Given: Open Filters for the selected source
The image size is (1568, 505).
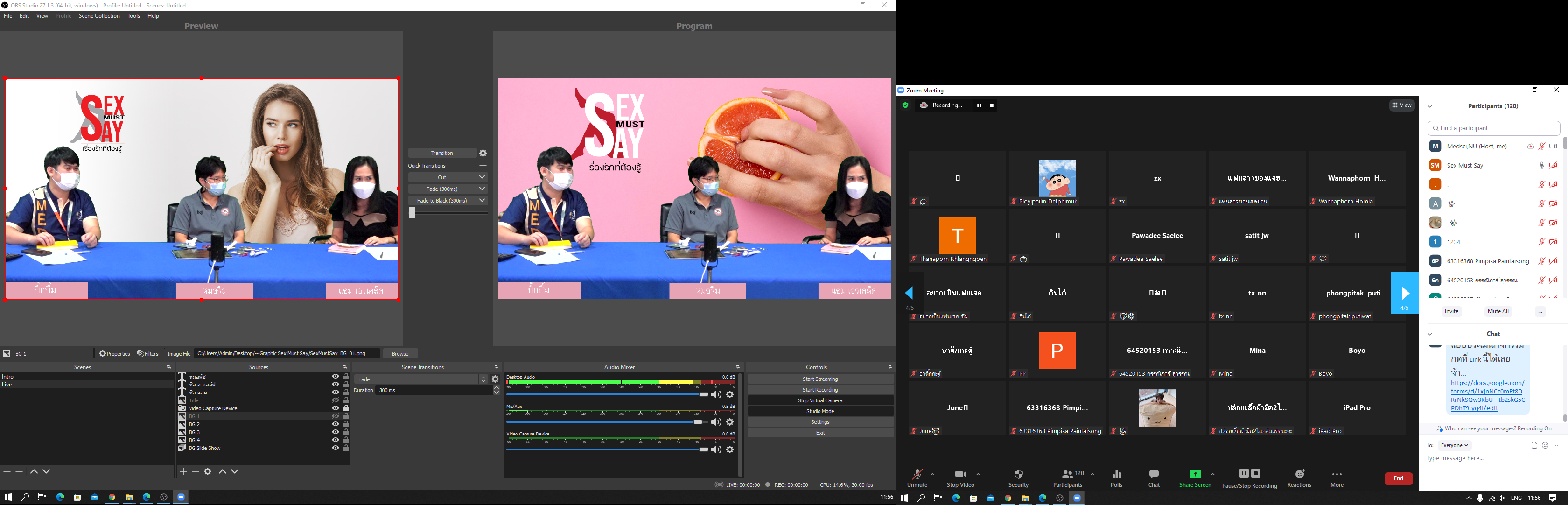Looking at the screenshot, I should 148,353.
